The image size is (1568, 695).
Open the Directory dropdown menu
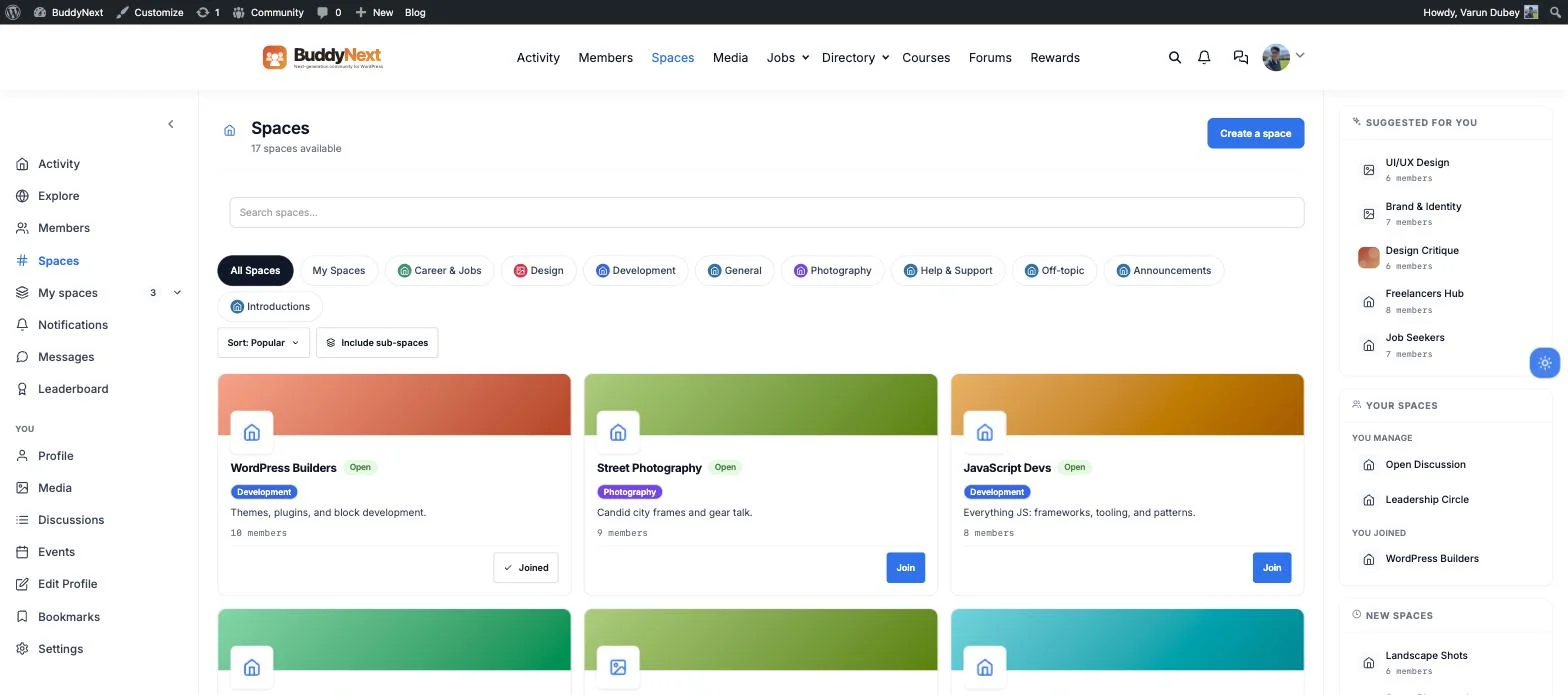[x=855, y=58]
